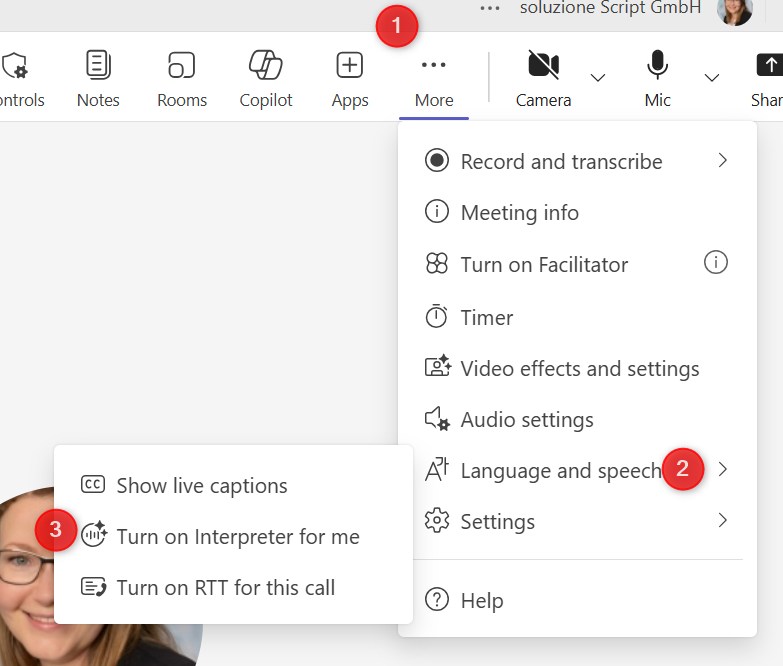The height and width of the screenshot is (666, 783).
Task: Show live captions
Action: coord(201,486)
